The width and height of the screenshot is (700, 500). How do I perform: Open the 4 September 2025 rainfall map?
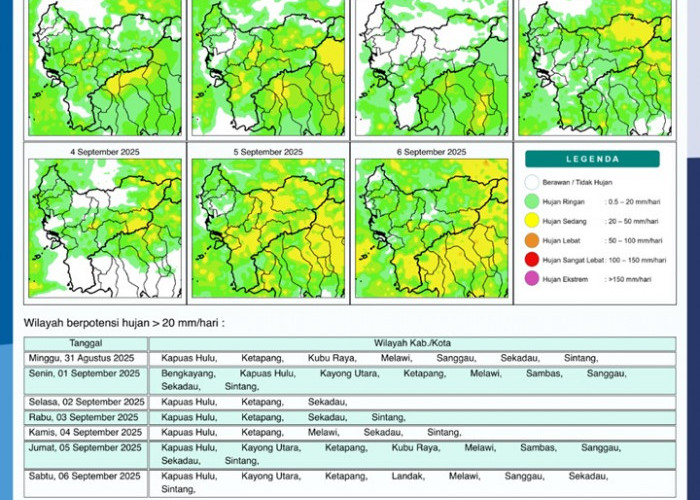coord(105,228)
